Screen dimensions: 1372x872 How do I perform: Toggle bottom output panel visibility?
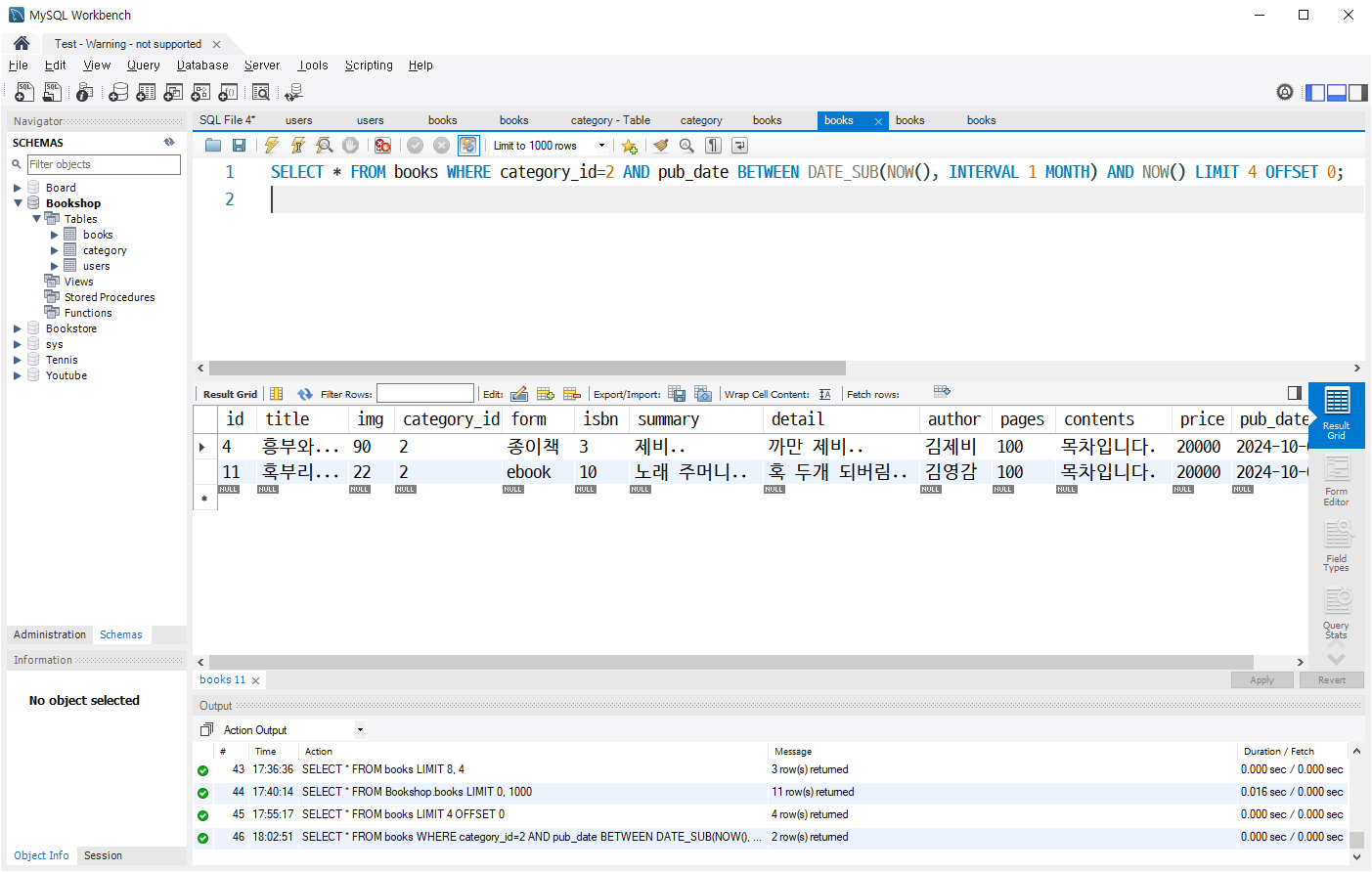1337,93
